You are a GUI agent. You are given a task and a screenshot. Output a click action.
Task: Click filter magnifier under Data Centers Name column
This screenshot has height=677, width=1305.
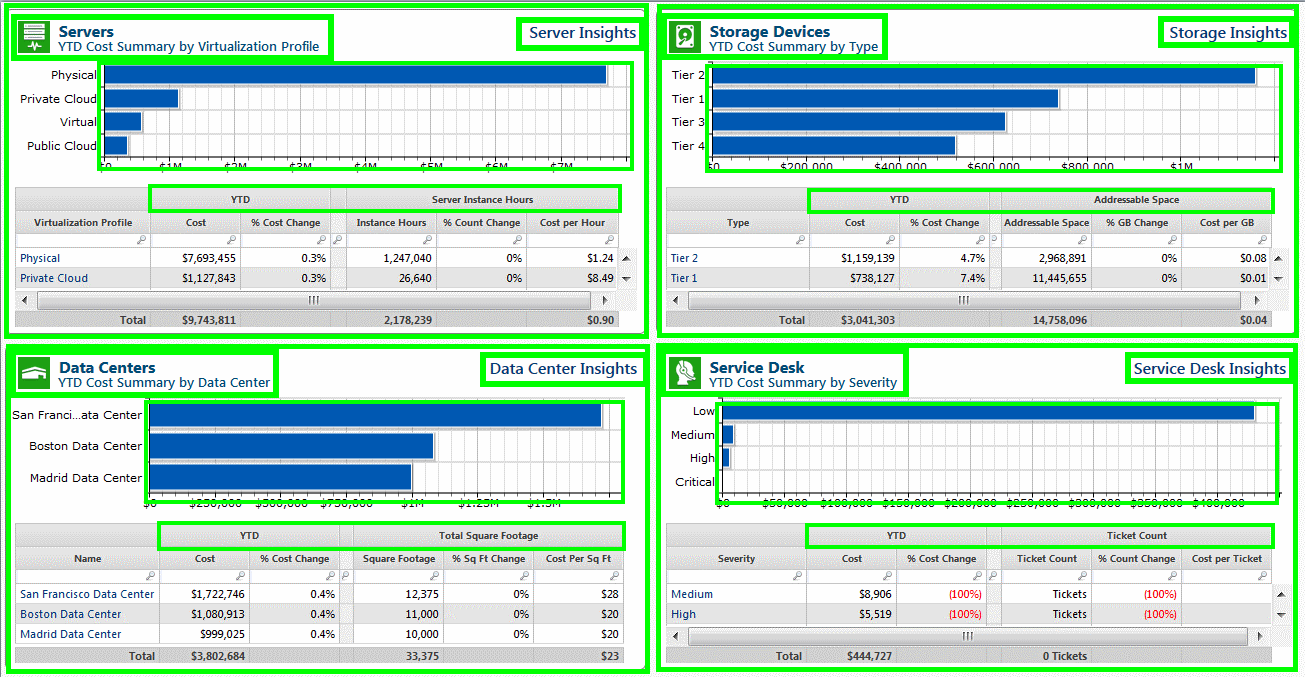pyautogui.click(x=151, y=576)
